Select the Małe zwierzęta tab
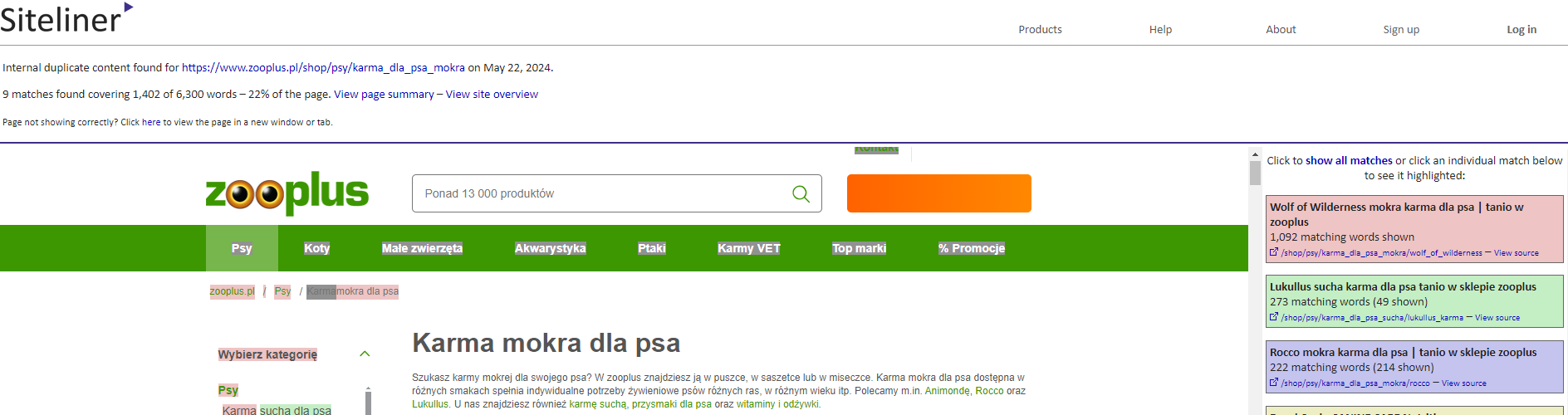 tap(422, 248)
